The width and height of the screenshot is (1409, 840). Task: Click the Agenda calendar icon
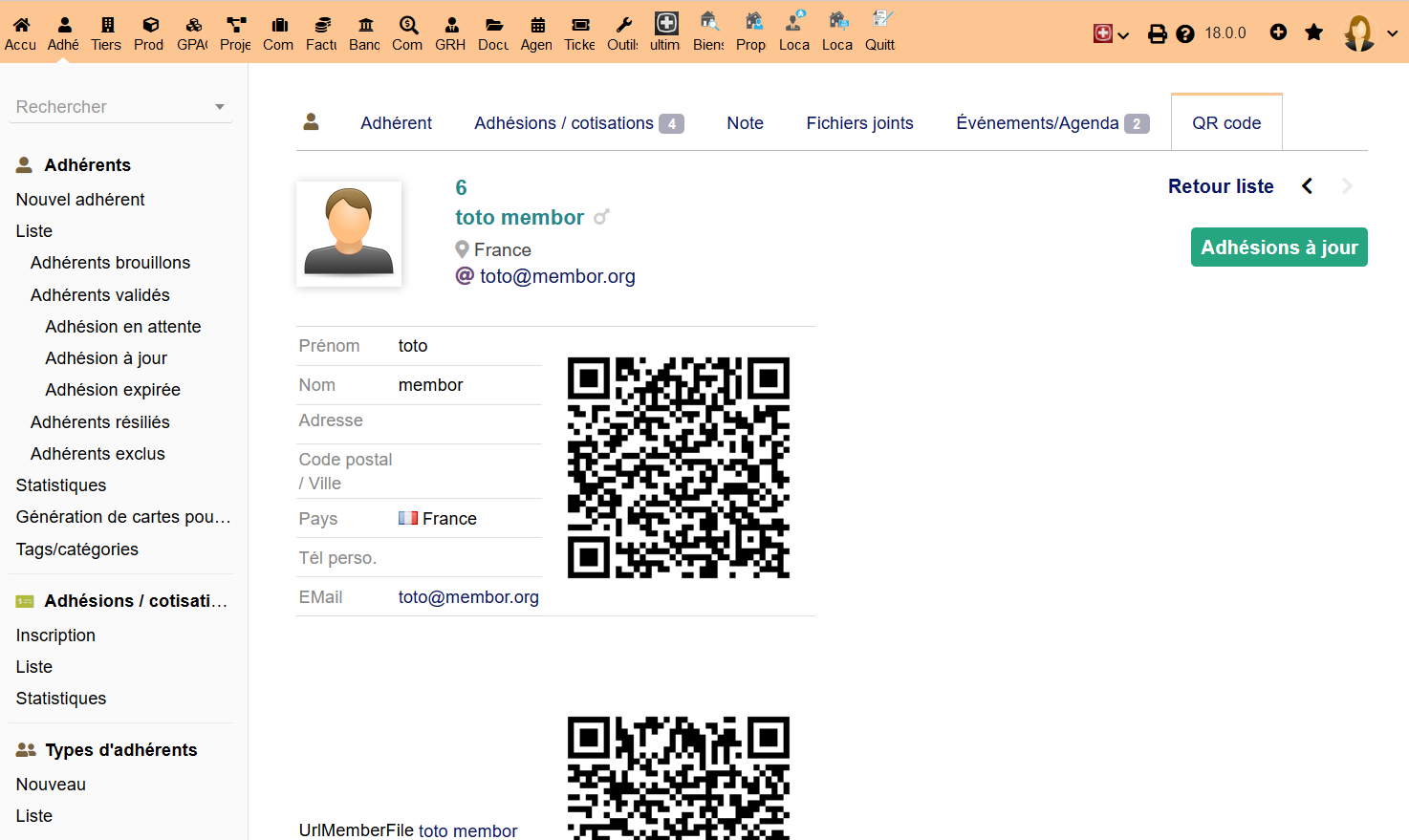click(537, 25)
